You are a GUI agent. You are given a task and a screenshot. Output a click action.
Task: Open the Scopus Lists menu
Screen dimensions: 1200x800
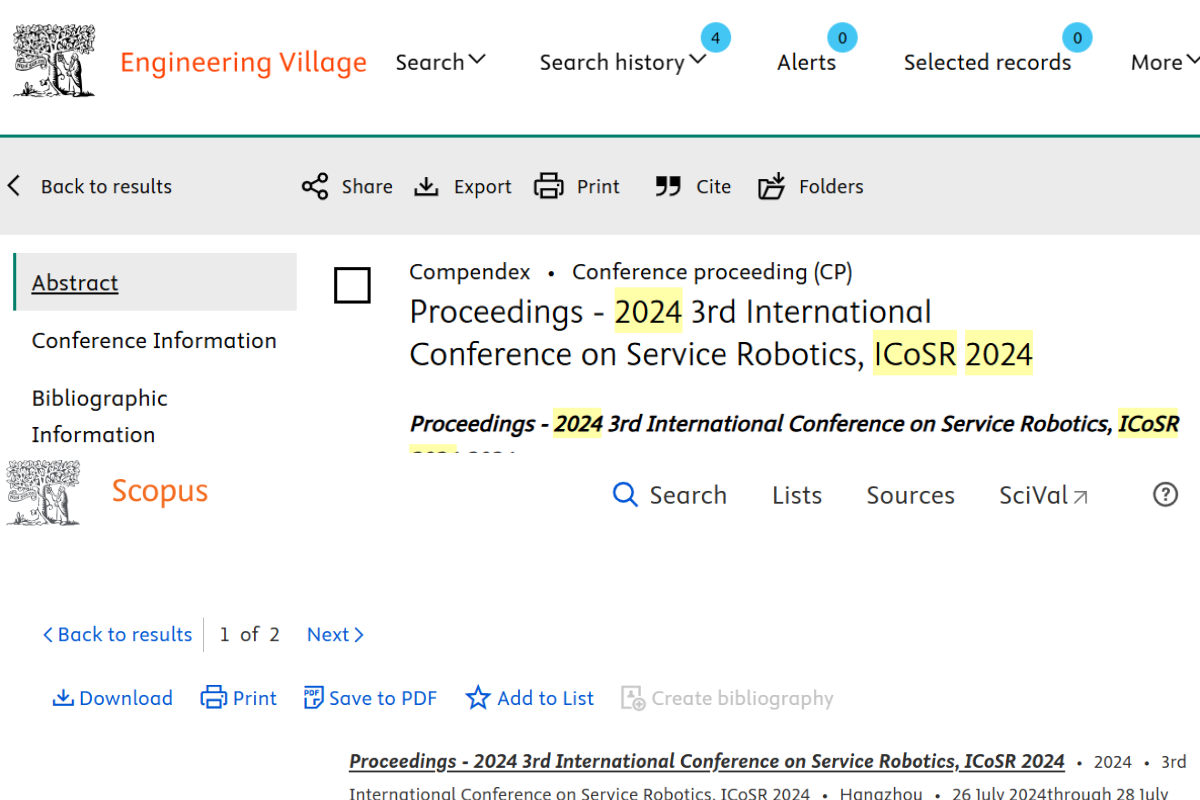click(797, 495)
